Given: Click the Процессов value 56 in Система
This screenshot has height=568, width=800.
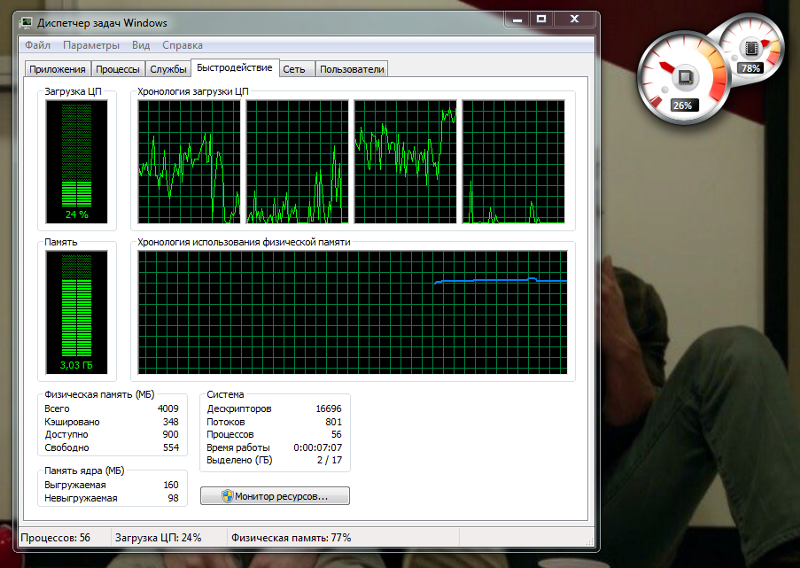Looking at the screenshot, I should [336, 434].
